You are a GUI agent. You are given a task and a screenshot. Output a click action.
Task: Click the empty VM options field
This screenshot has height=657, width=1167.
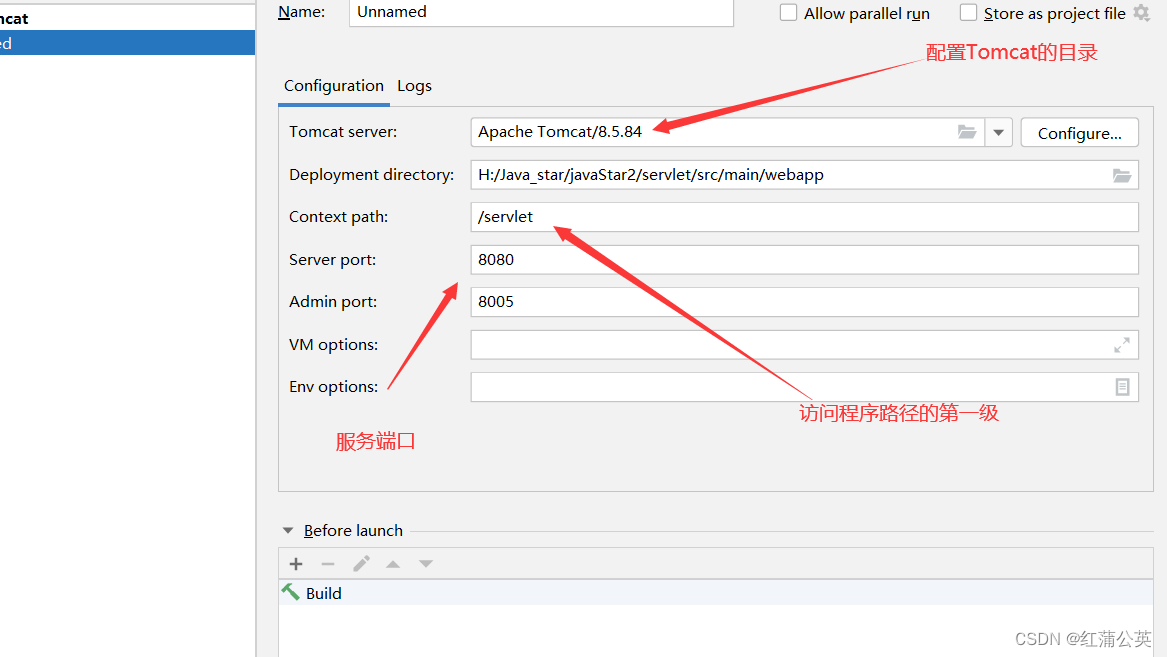[805, 344]
